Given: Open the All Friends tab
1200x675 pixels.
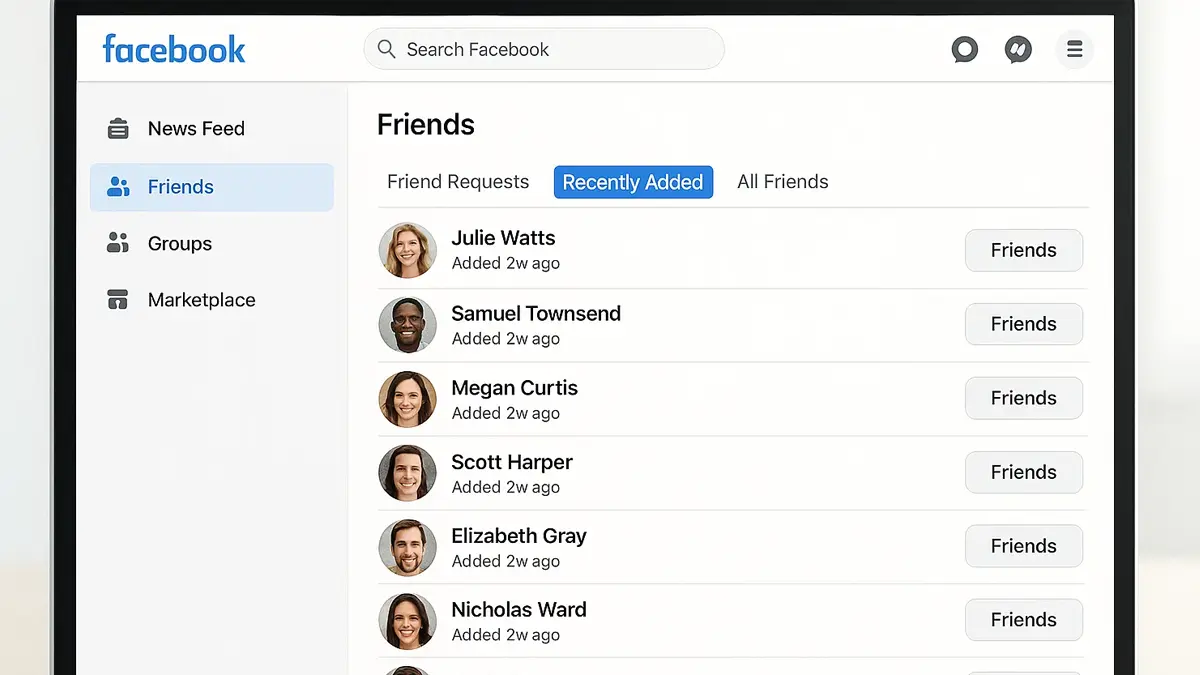Looking at the screenshot, I should coord(783,182).
